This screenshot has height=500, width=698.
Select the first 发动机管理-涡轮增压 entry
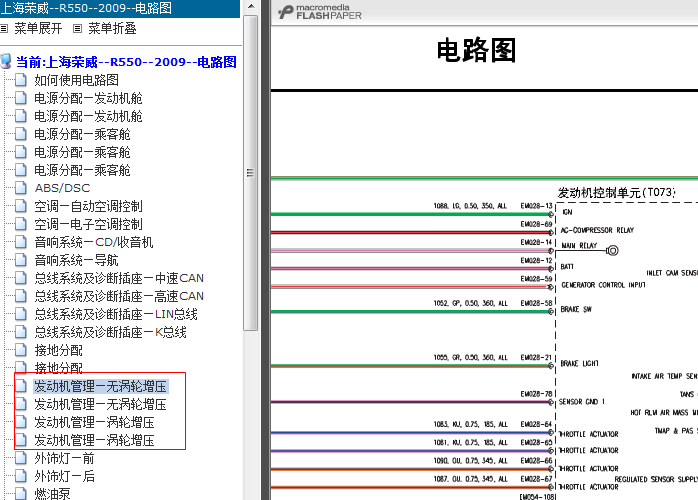[94, 422]
